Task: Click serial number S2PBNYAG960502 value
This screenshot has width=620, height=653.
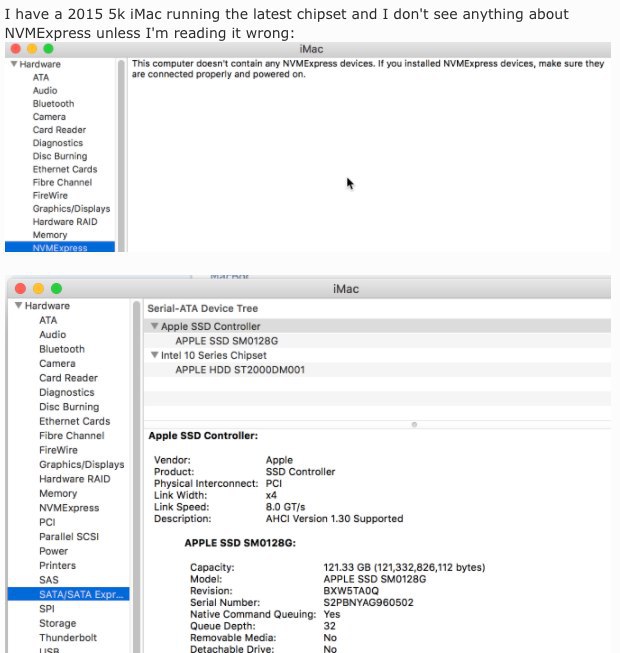Action: [x=368, y=602]
